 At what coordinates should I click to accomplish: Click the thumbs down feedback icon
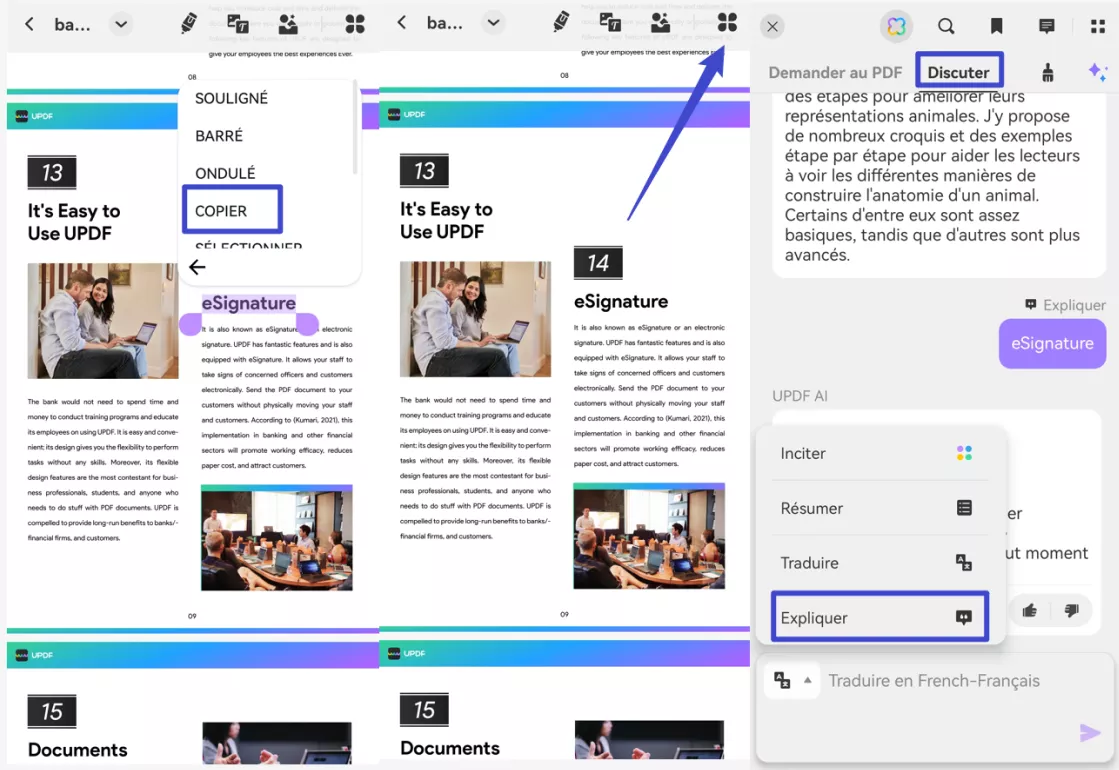tap(1070, 610)
